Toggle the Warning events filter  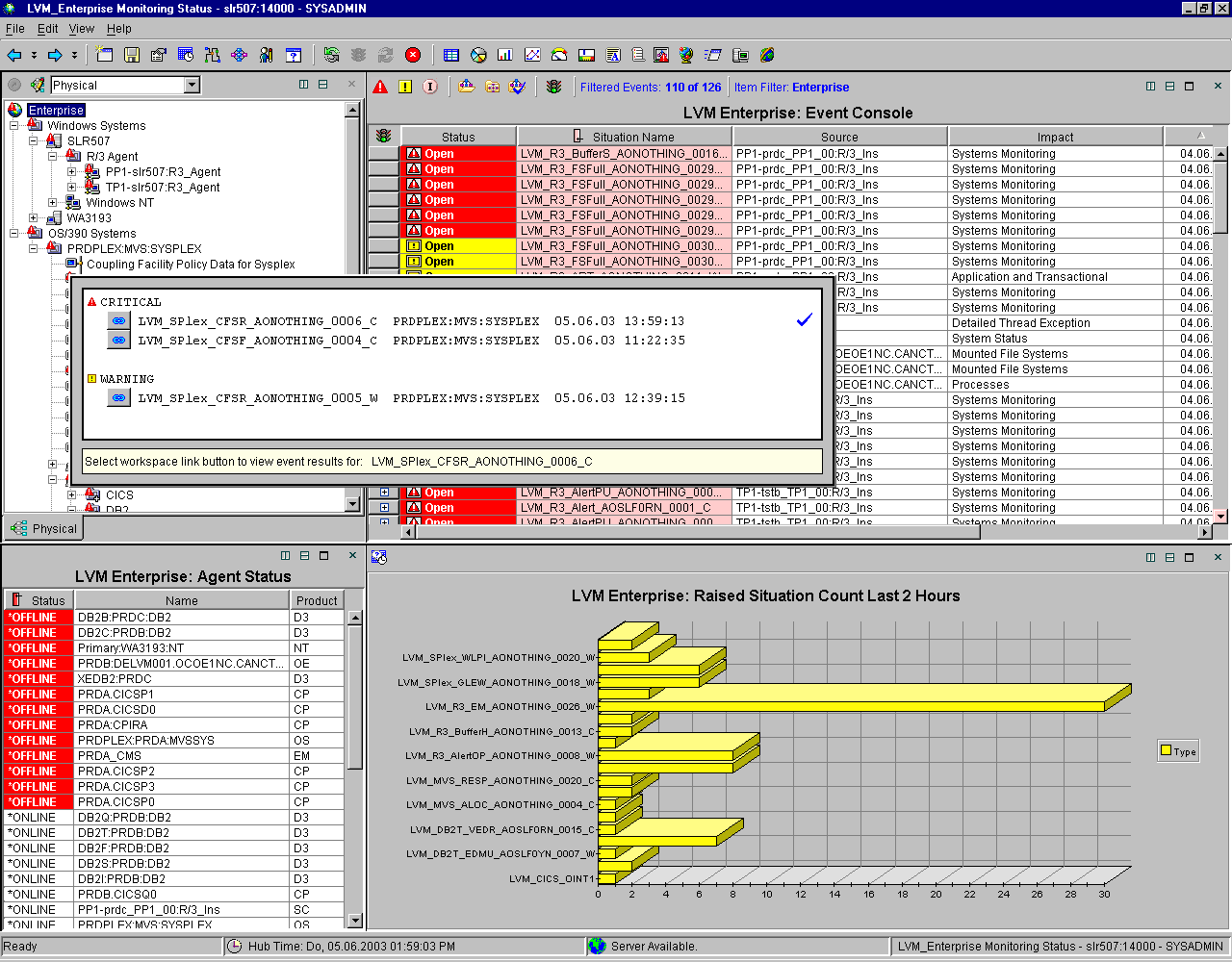click(405, 87)
